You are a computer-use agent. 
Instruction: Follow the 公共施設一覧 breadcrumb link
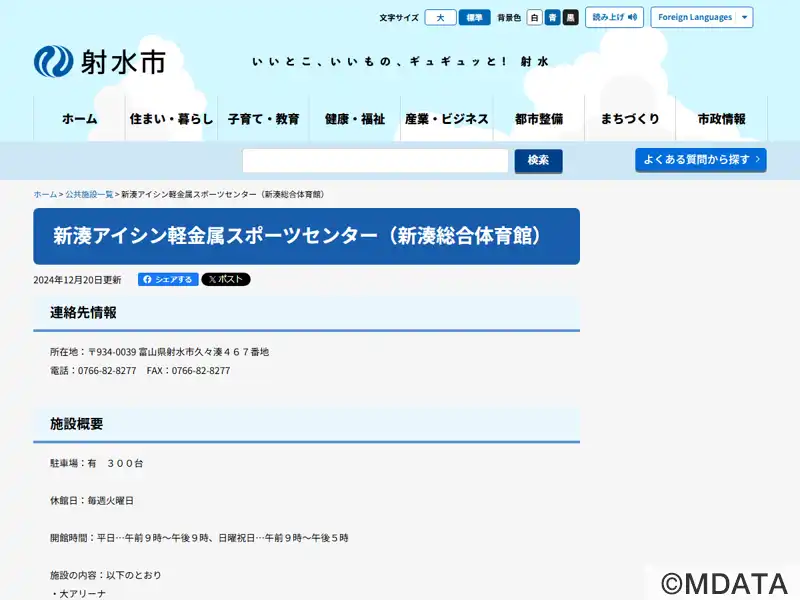(x=89, y=194)
